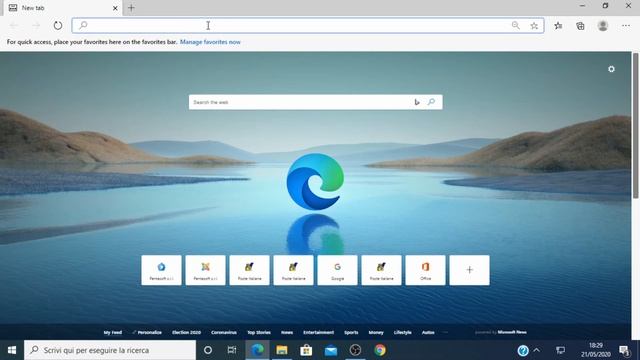Click the network icon in tray
Image resolution: width=640 pixels, height=360 pixels.
pyautogui.click(x=561, y=350)
